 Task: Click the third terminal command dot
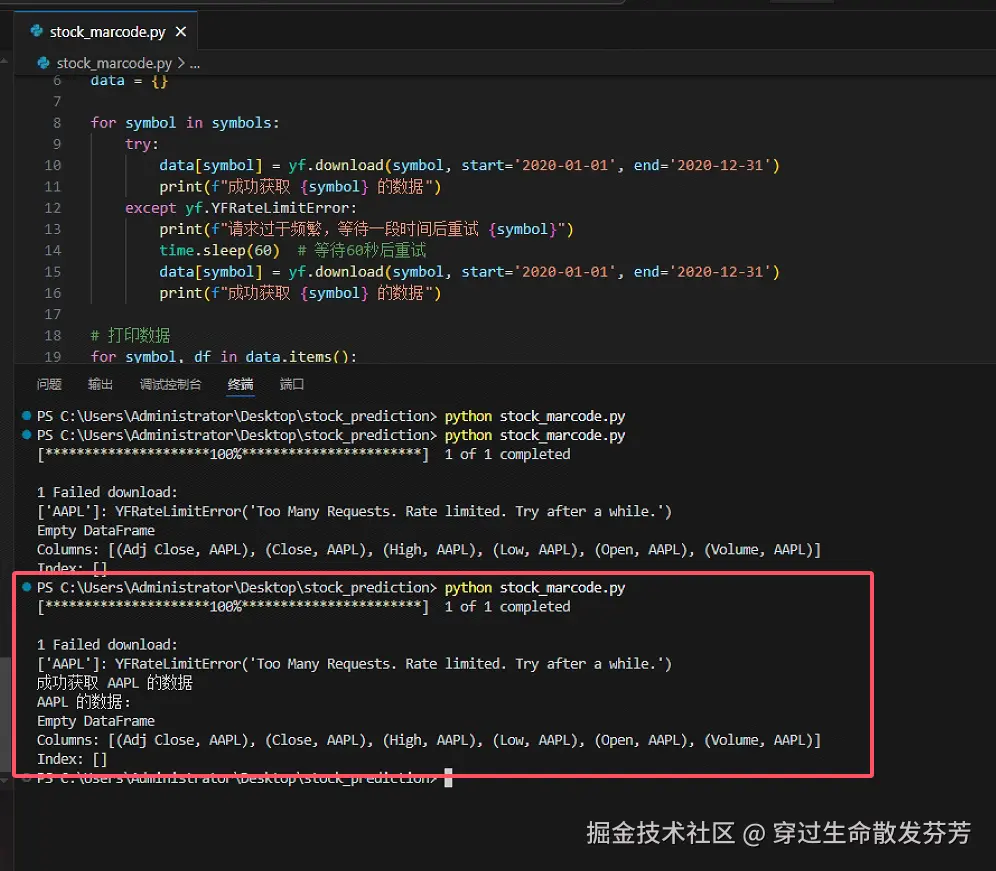tap(27, 587)
